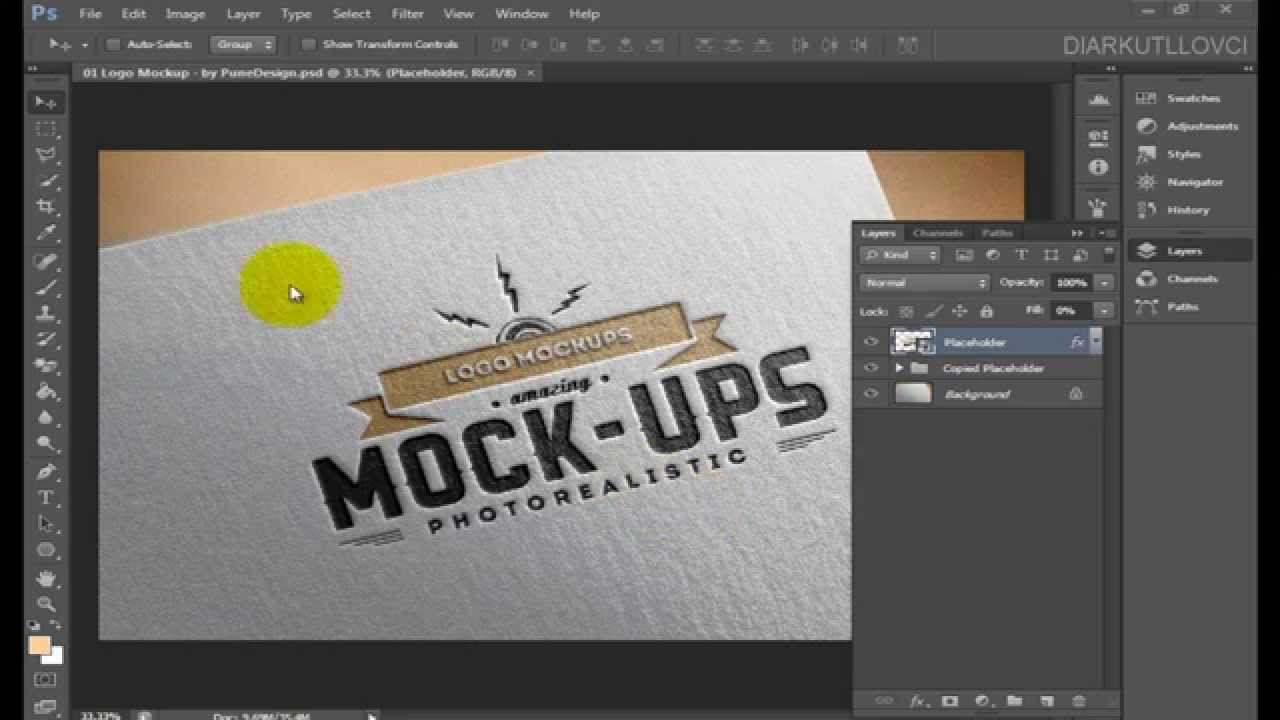This screenshot has width=1280, height=720.
Task: Enable the Auto-Select checkbox
Action: [113, 44]
